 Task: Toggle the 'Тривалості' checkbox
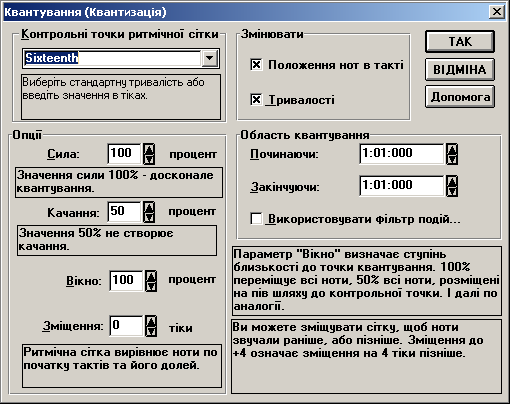click(256, 99)
